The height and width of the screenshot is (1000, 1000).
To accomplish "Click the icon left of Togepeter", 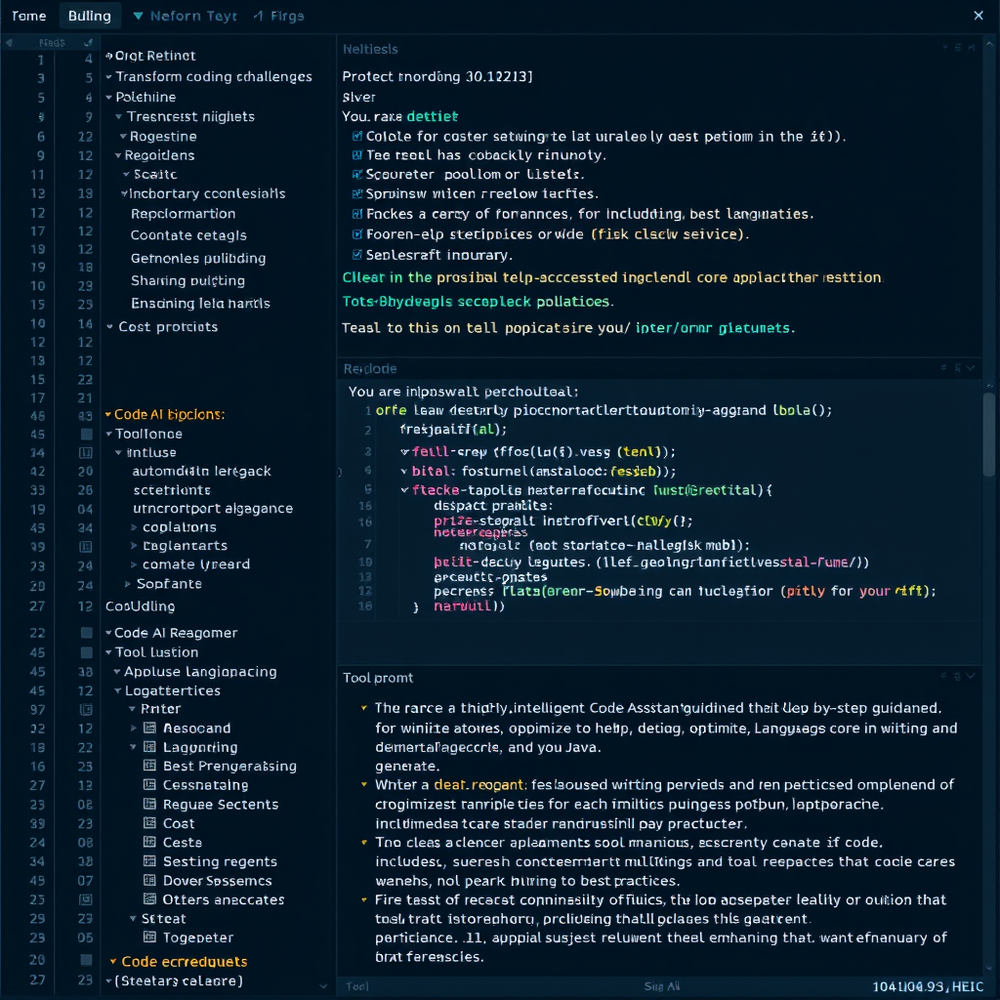I will point(150,938).
